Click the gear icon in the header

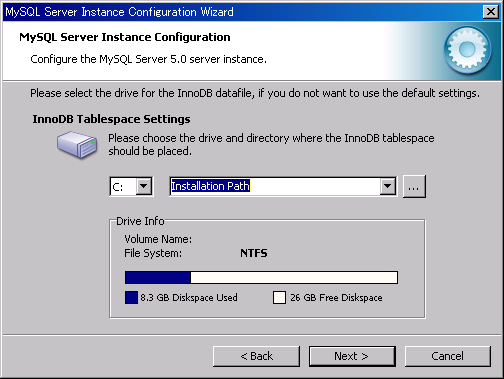coord(467,50)
